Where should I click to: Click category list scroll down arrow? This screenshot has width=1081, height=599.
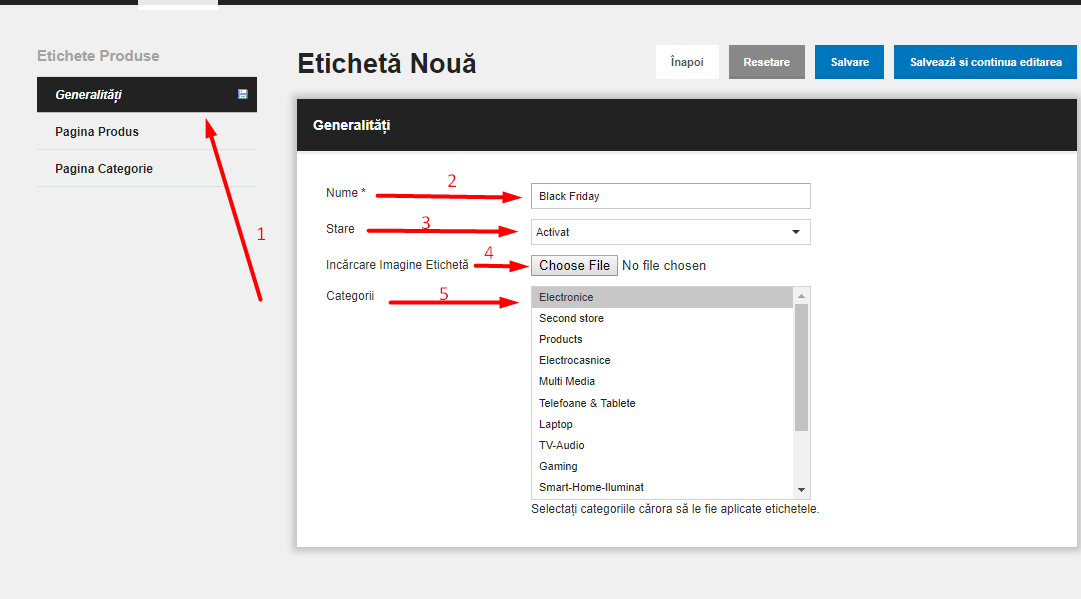coord(801,490)
